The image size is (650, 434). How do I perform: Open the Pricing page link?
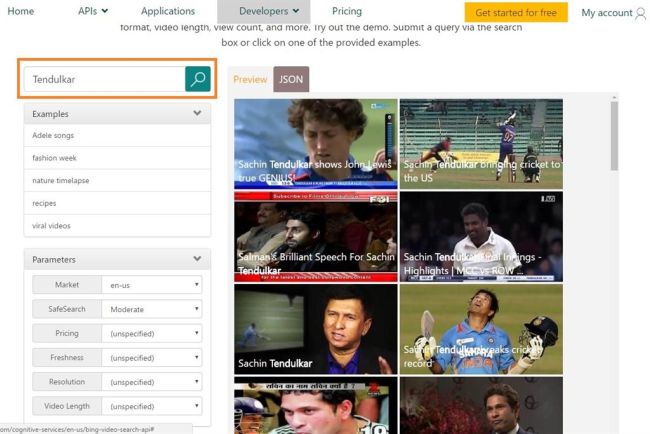pos(347,11)
